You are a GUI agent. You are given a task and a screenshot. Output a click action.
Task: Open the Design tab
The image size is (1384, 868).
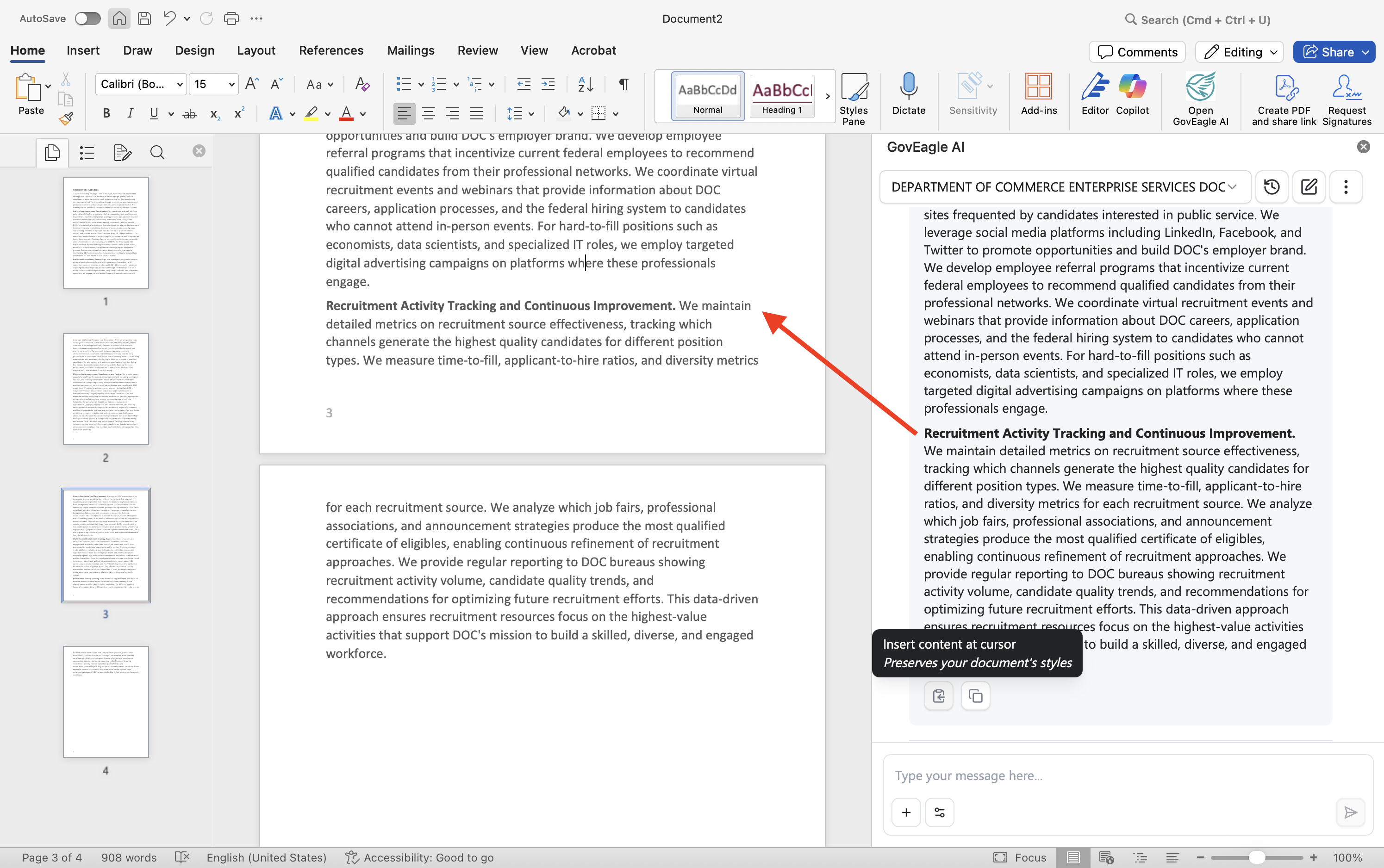pyautogui.click(x=195, y=50)
